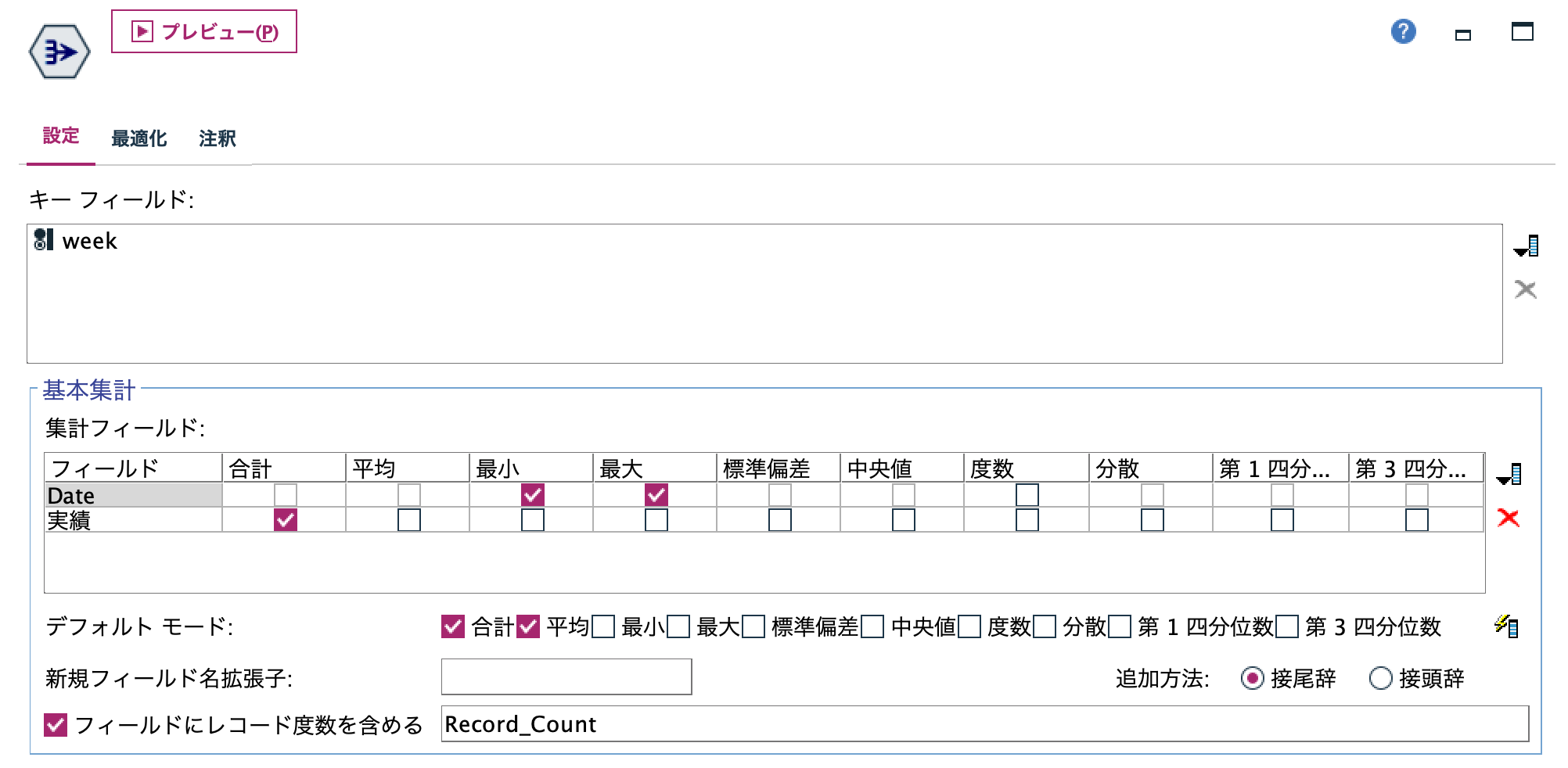Image resolution: width=1568 pixels, height=768 pixels.
Task: Check default mode 中央値 checkbox
Action: point(872,626)
